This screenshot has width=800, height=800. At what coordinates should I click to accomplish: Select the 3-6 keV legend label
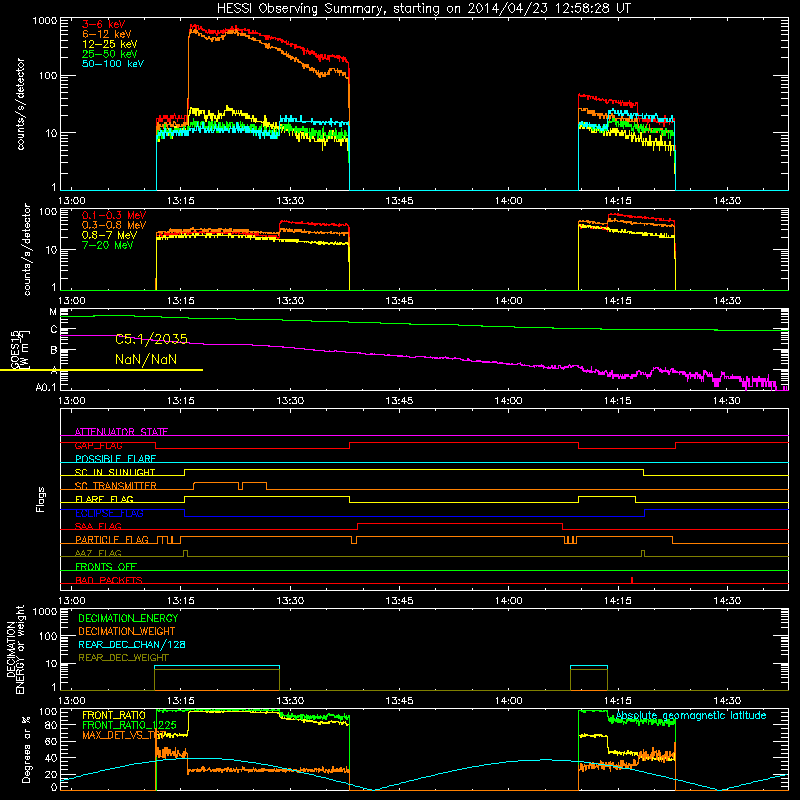click(x=103, y=24)
